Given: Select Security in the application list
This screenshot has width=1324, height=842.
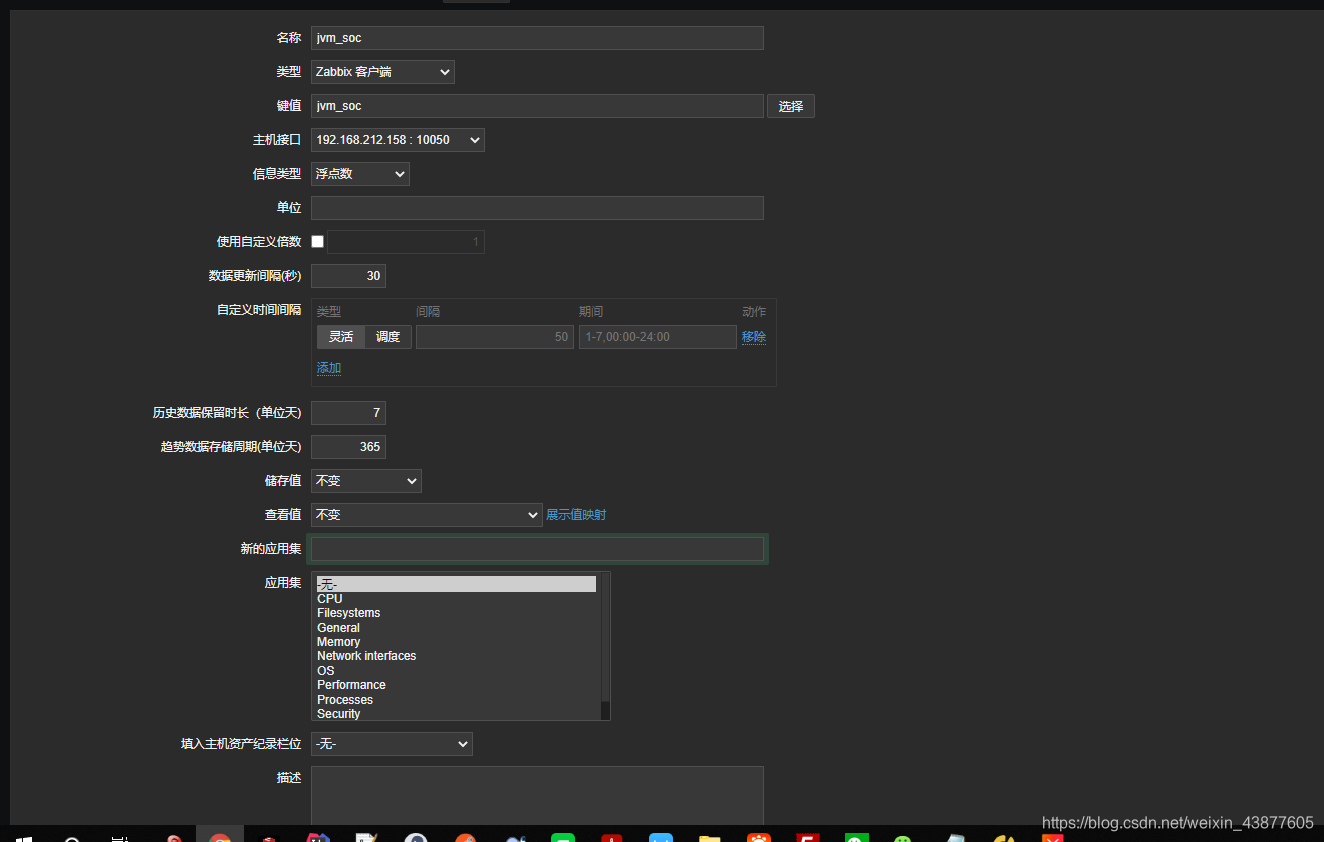Looking at the screenshot, I should (456, 714).
